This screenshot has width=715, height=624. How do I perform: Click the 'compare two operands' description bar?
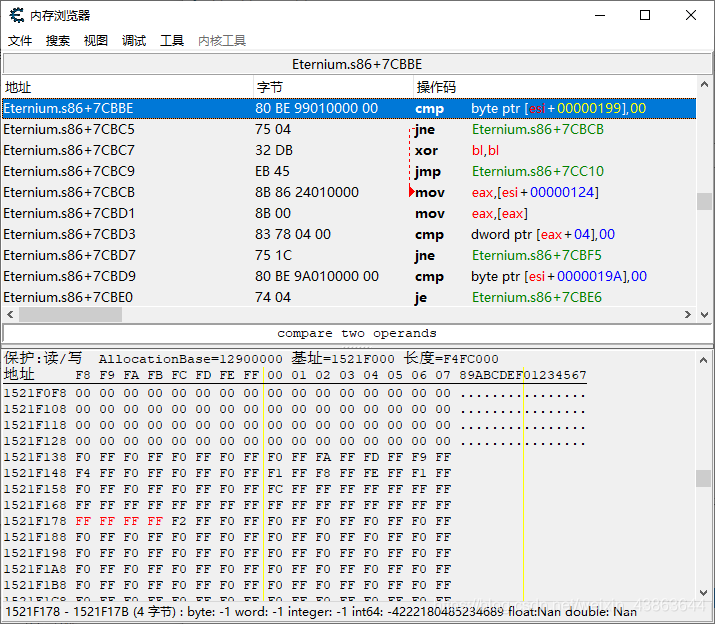tap(357, 333)
